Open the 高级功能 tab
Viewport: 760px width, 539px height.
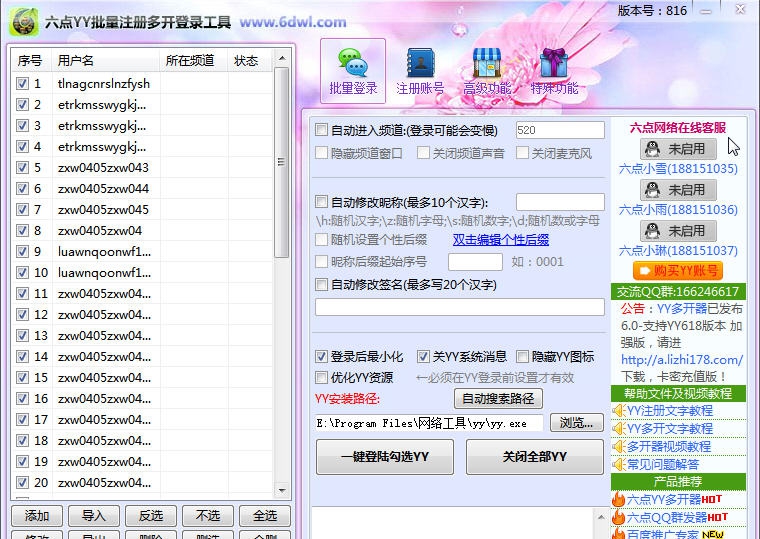click(487, 71)
